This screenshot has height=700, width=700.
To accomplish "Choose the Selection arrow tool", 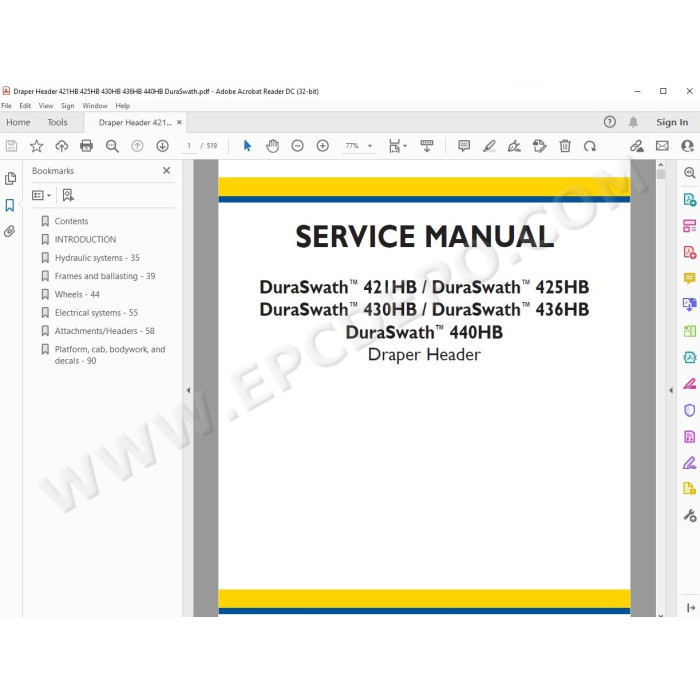I will [247, 146].
